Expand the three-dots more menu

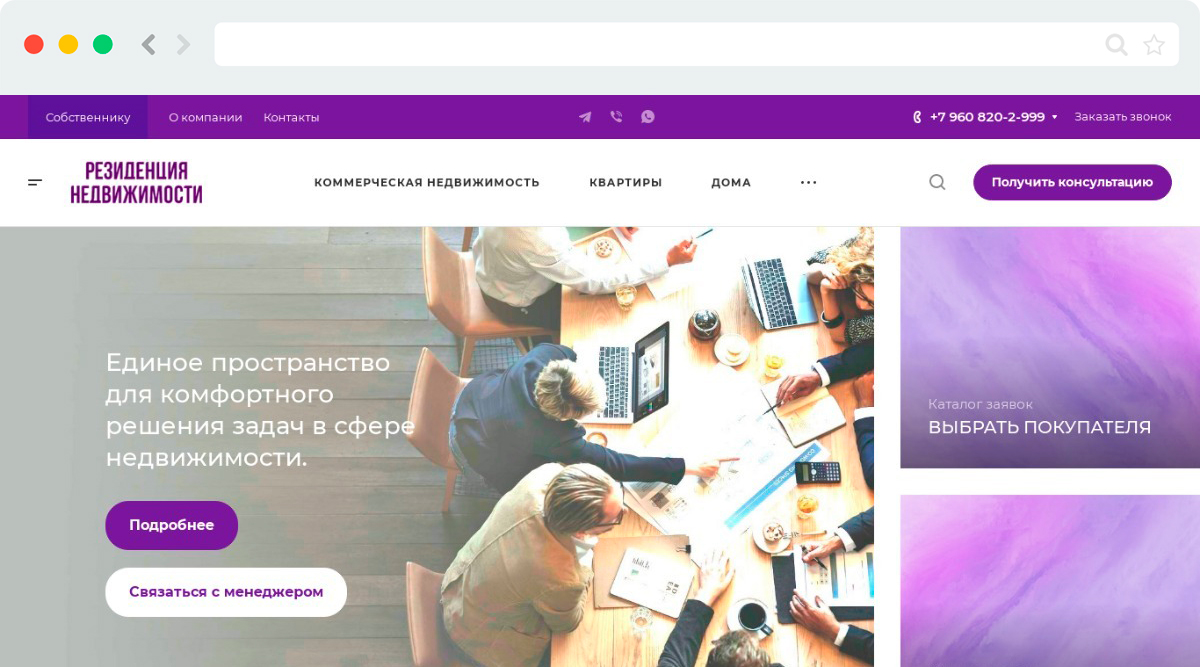pos(808,182)
